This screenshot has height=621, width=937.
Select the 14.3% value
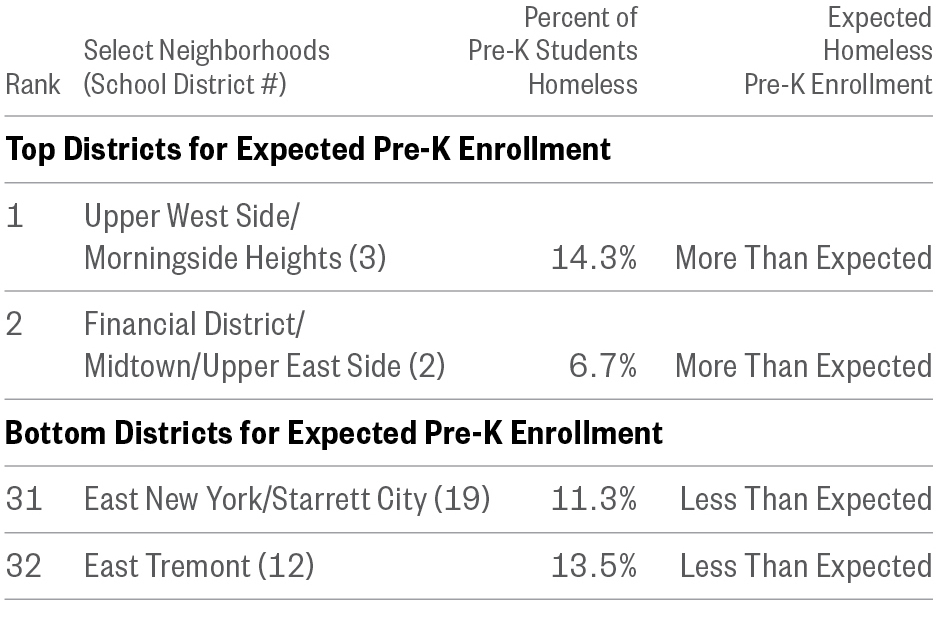[x=594, y=259]
